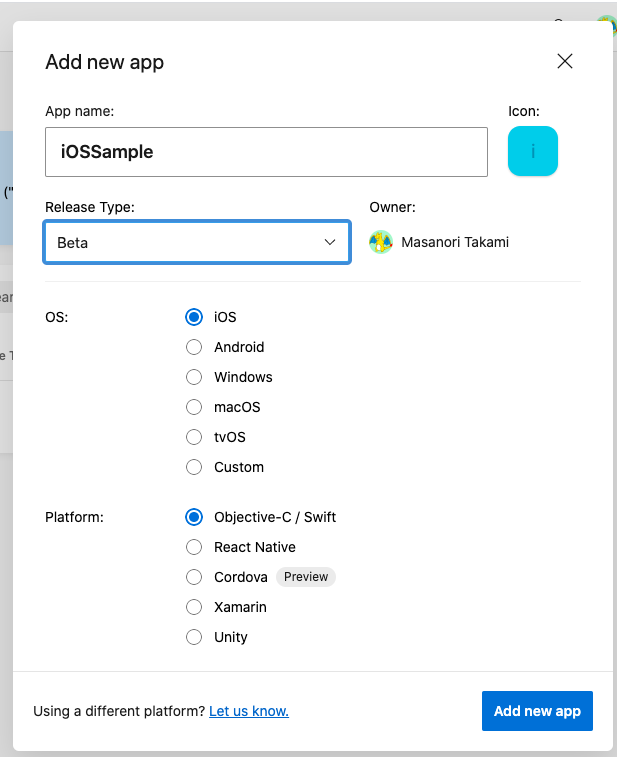Select React Native platform
617x757 pixels.
pyautogui.click(x=194, y=547)
